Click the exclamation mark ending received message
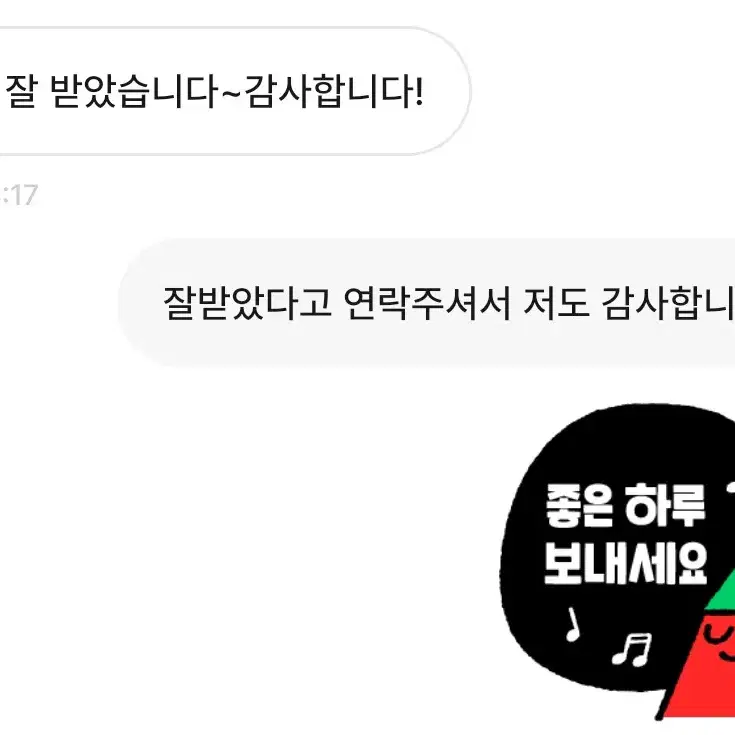 coord(419,92)
